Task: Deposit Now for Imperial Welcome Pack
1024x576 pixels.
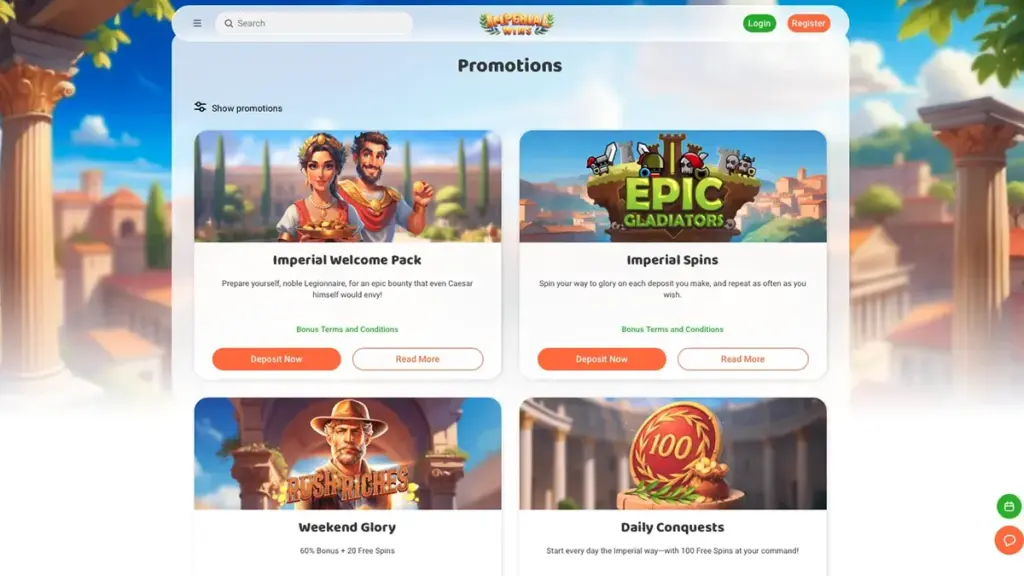Action: pos(276,359)
